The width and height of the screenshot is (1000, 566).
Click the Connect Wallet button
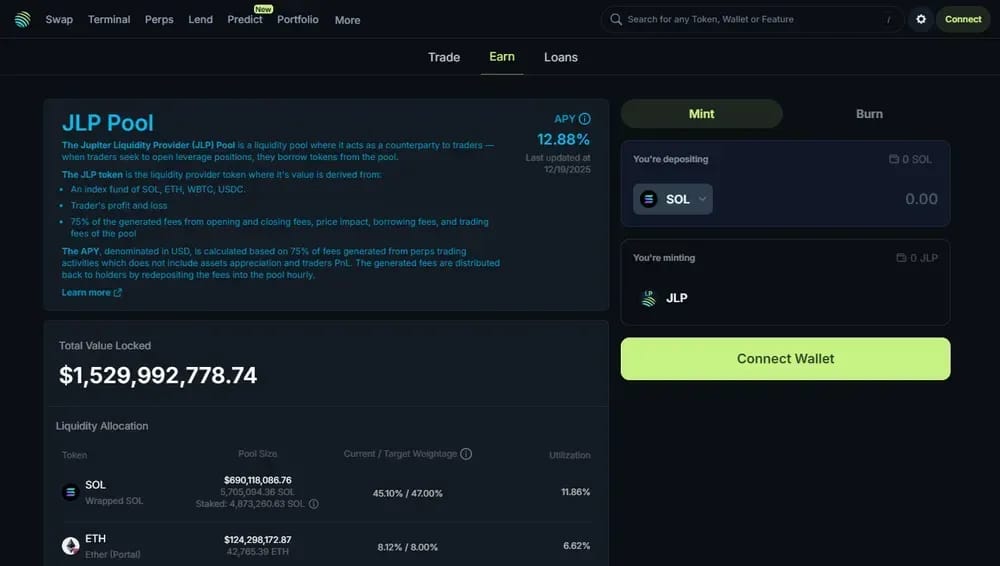coord(785,359)
